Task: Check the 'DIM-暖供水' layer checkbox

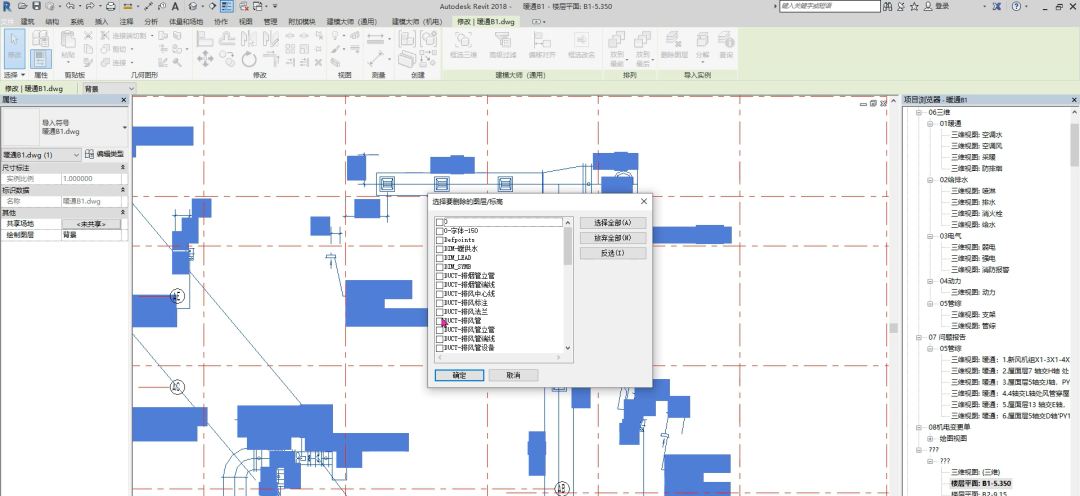Action: pyautogui.click(x=439, y=249)
